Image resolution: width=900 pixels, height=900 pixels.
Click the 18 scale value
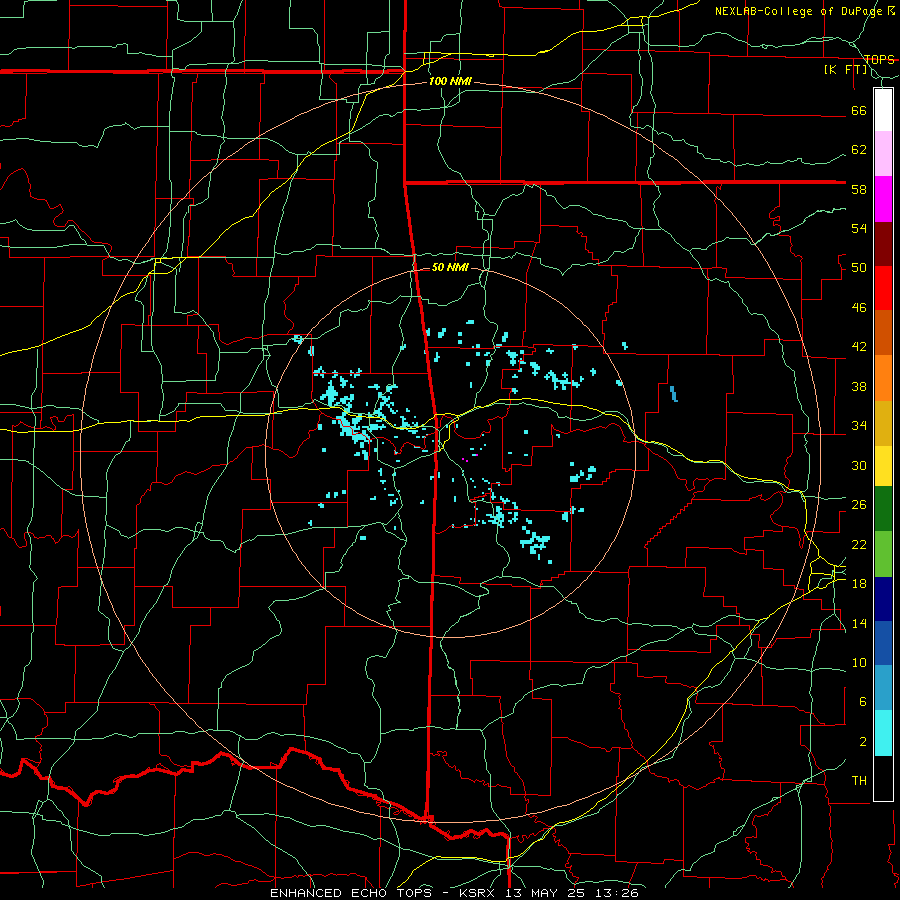point(859,584)
